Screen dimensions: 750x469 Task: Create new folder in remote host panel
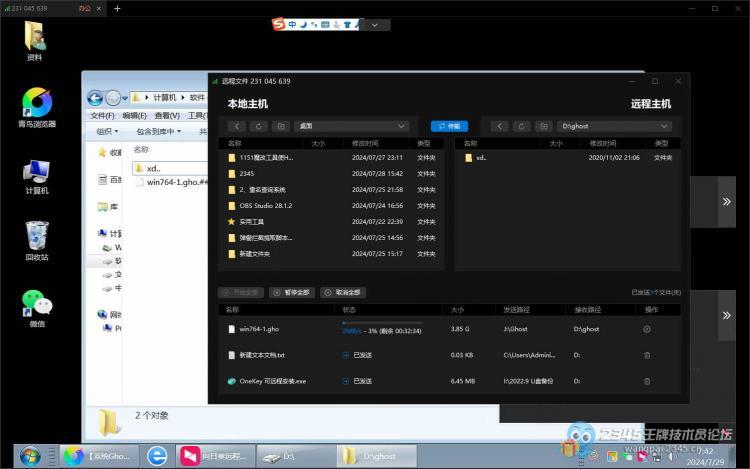[542, 127]
